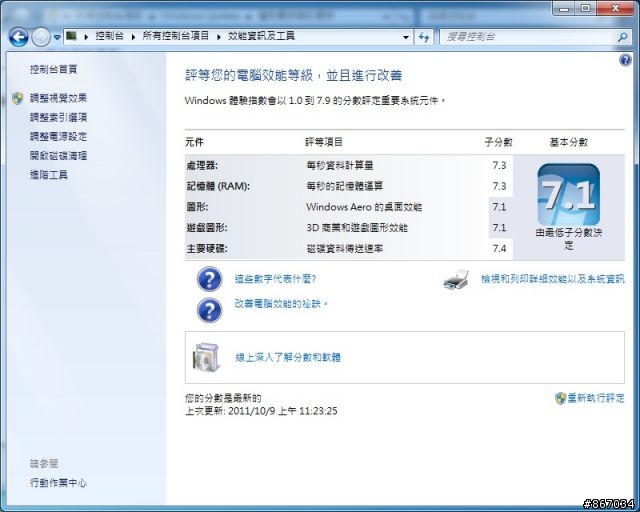Click the 上次更新 timestamp text
The height and width of the screenshot is (512, 640).
tap(261, 411)
